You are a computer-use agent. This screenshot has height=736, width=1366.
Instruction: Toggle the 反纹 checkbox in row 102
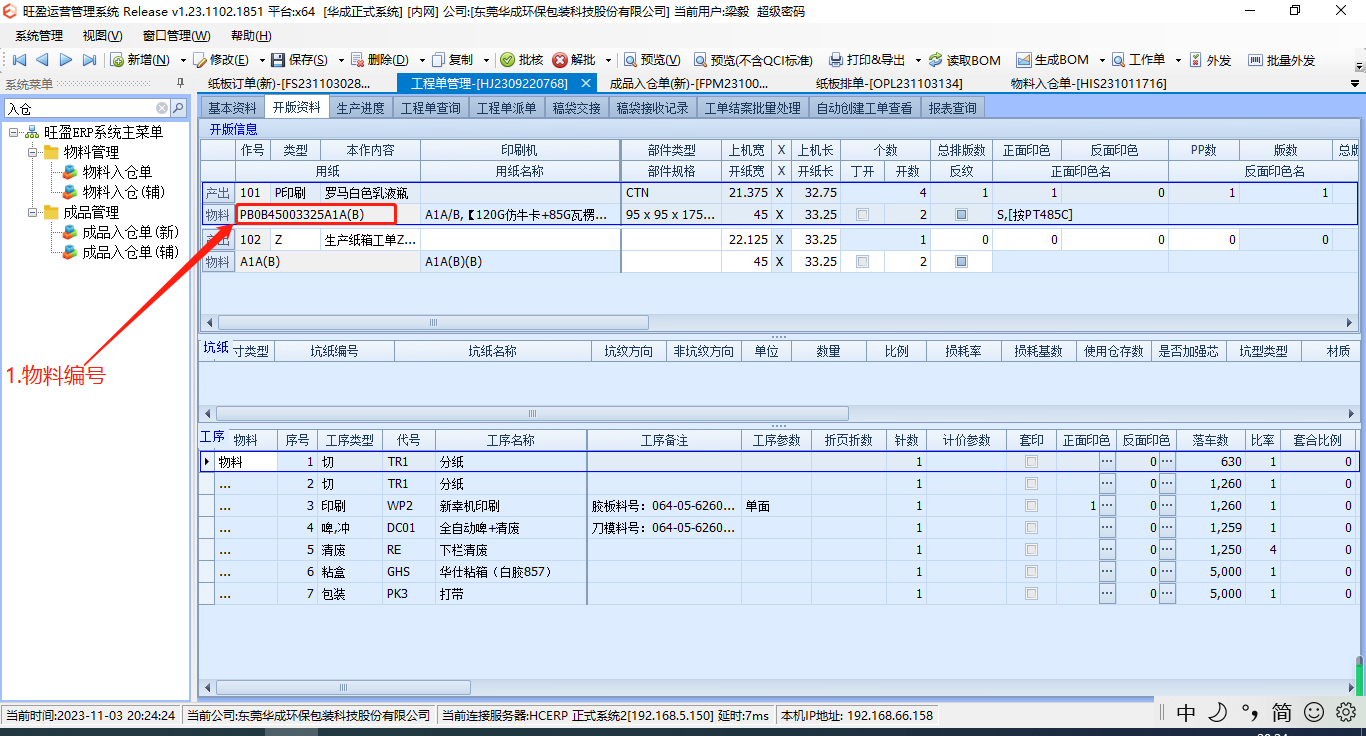(961, 261)
